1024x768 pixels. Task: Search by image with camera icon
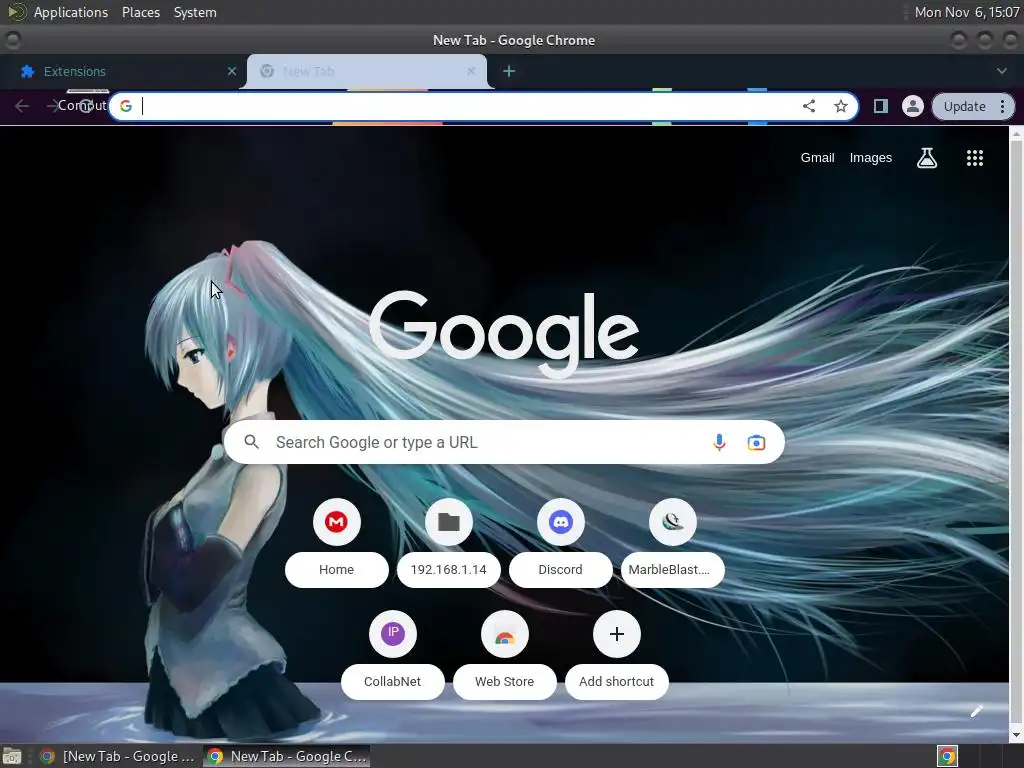pyautogui.click(x=756, y=442)
